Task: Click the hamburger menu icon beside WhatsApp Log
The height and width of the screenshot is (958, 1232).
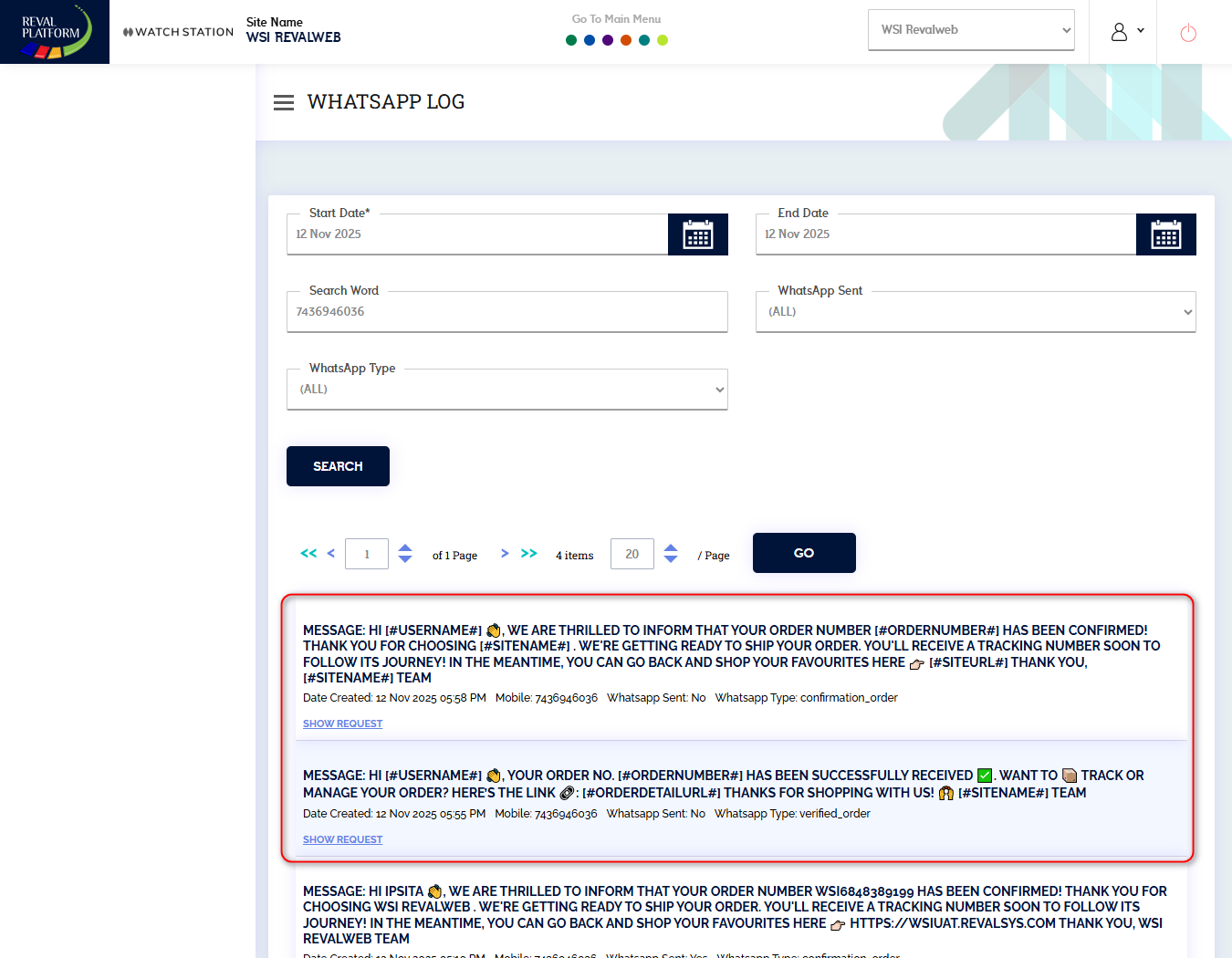Action: (284, 103)
